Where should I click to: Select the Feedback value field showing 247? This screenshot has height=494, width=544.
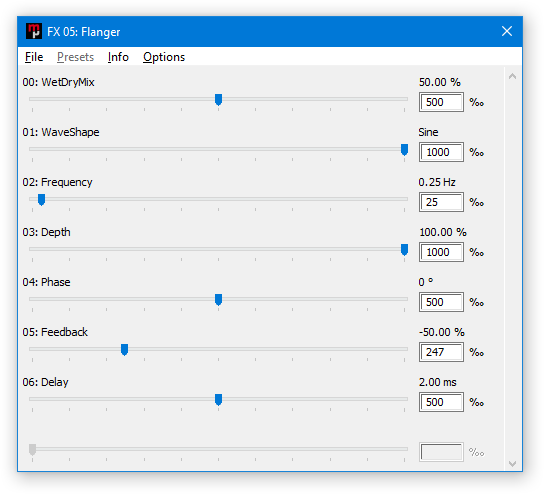tap(441, 352)
